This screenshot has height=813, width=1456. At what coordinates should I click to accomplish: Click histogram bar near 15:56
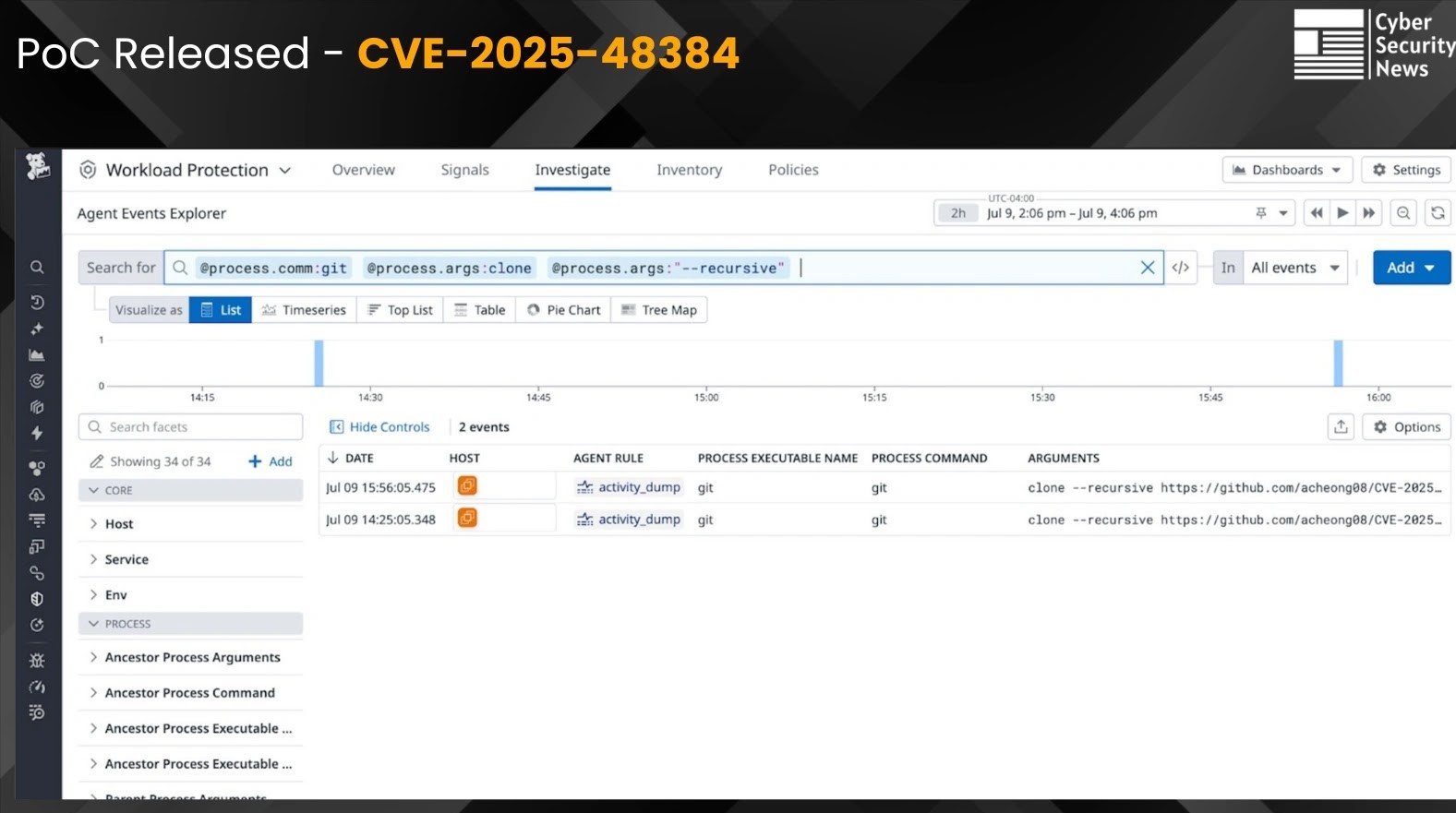1338,363
